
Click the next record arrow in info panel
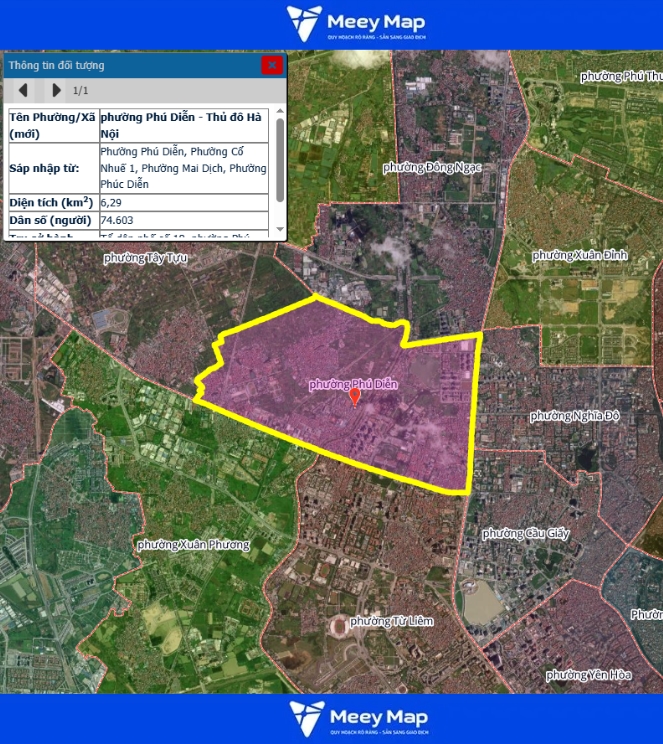56,91
